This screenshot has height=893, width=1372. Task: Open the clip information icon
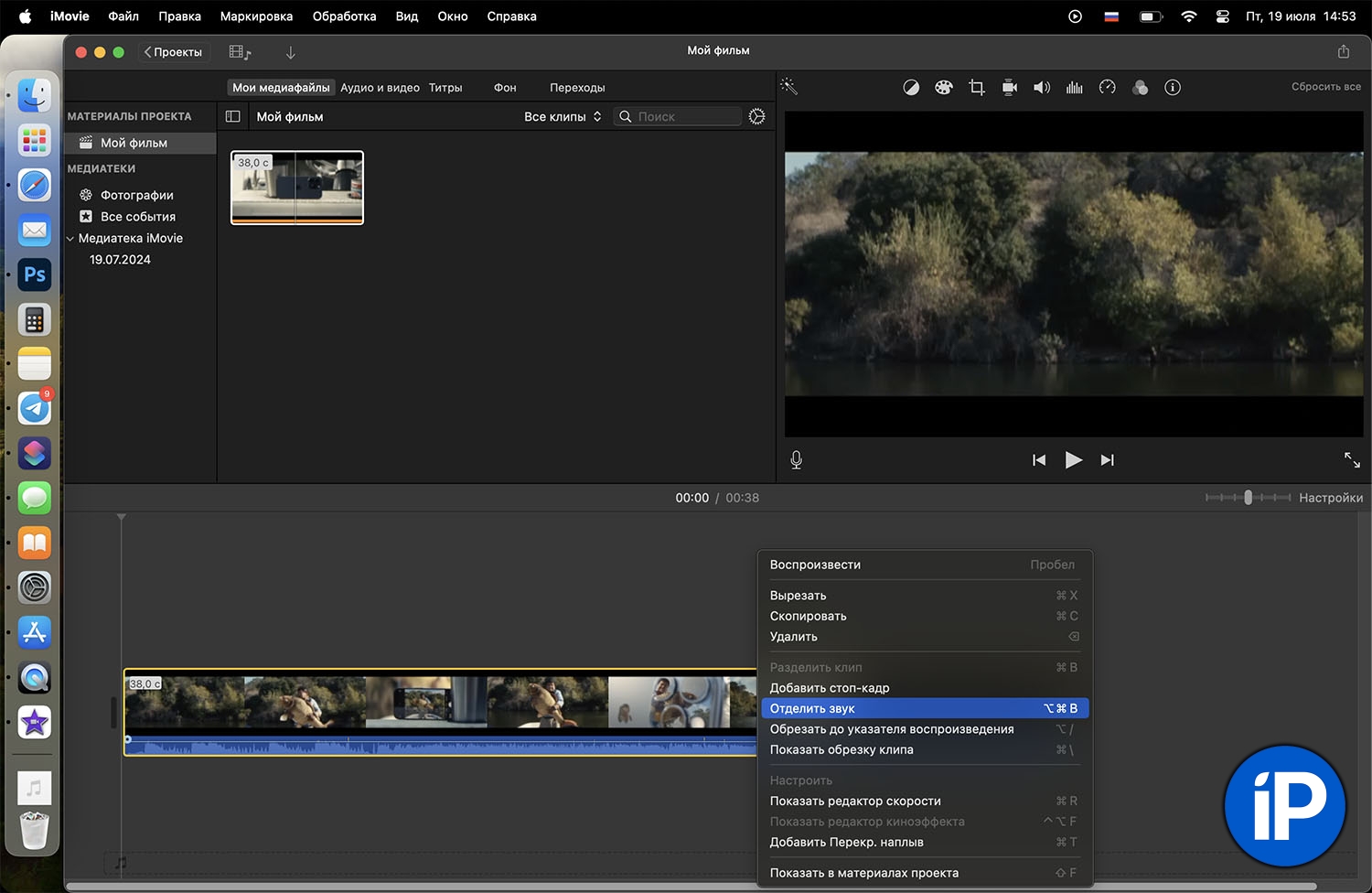click(1173, 88)
